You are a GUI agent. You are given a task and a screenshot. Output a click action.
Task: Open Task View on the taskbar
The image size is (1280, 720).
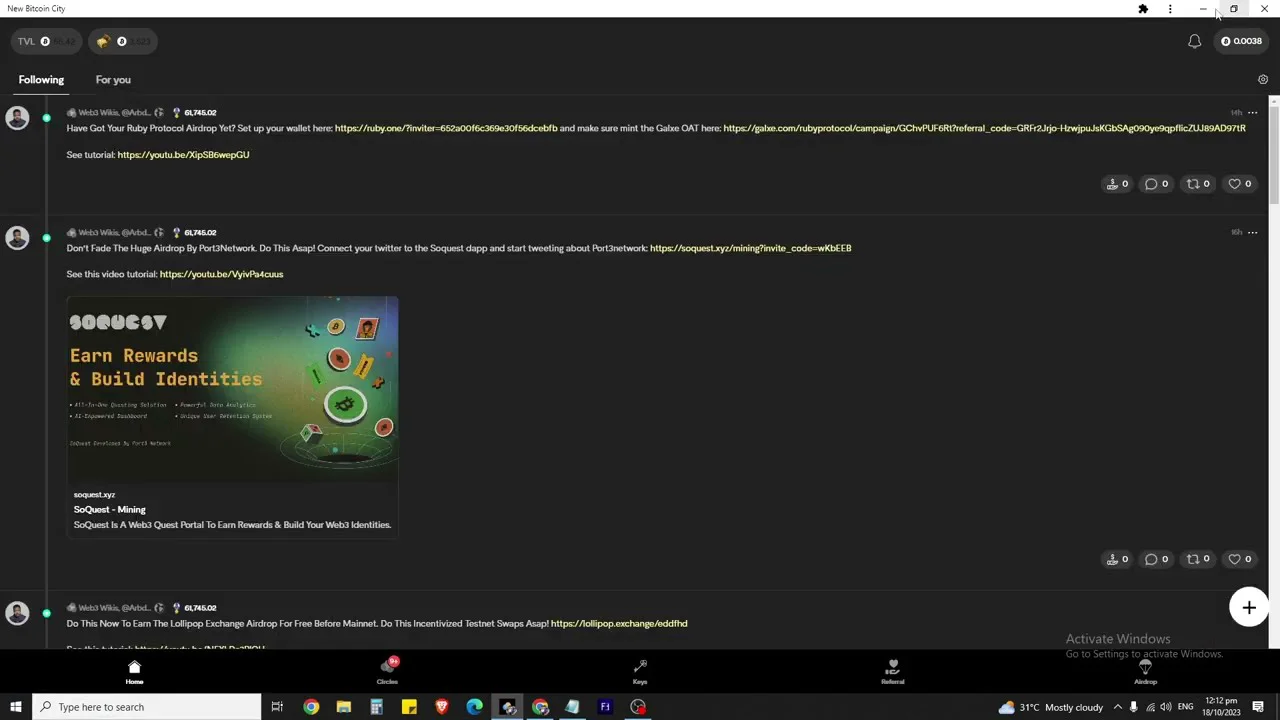tap(277, 707)
